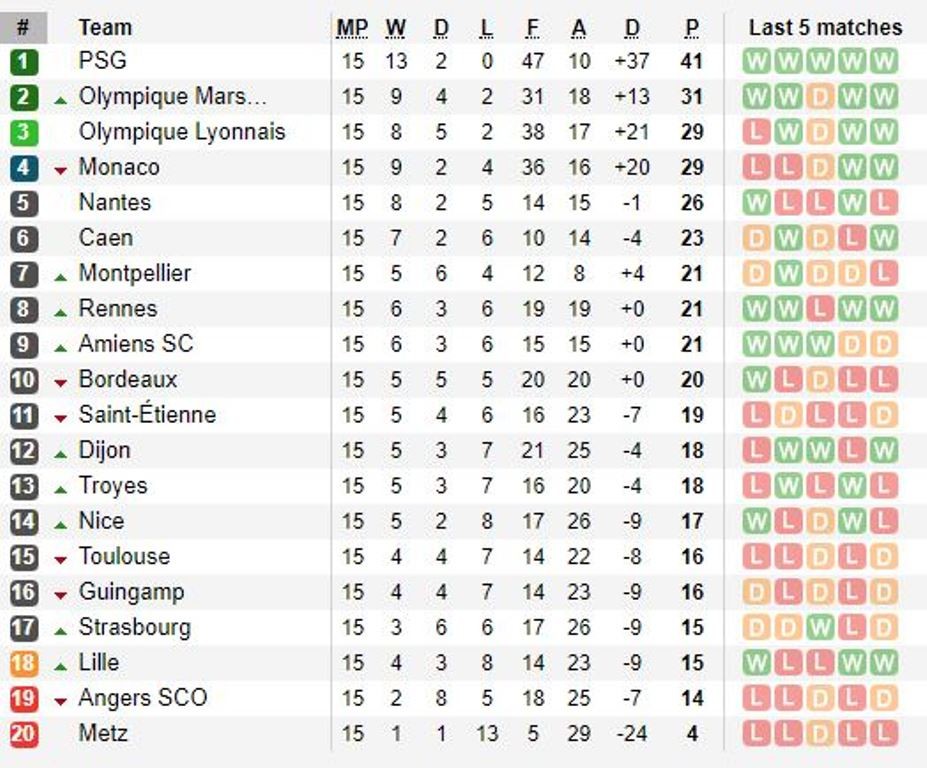This screenshot has height=768, width=927.
Task: Click the win icon in Strasbourg's last matches
Action: click(x=820, y=627)
